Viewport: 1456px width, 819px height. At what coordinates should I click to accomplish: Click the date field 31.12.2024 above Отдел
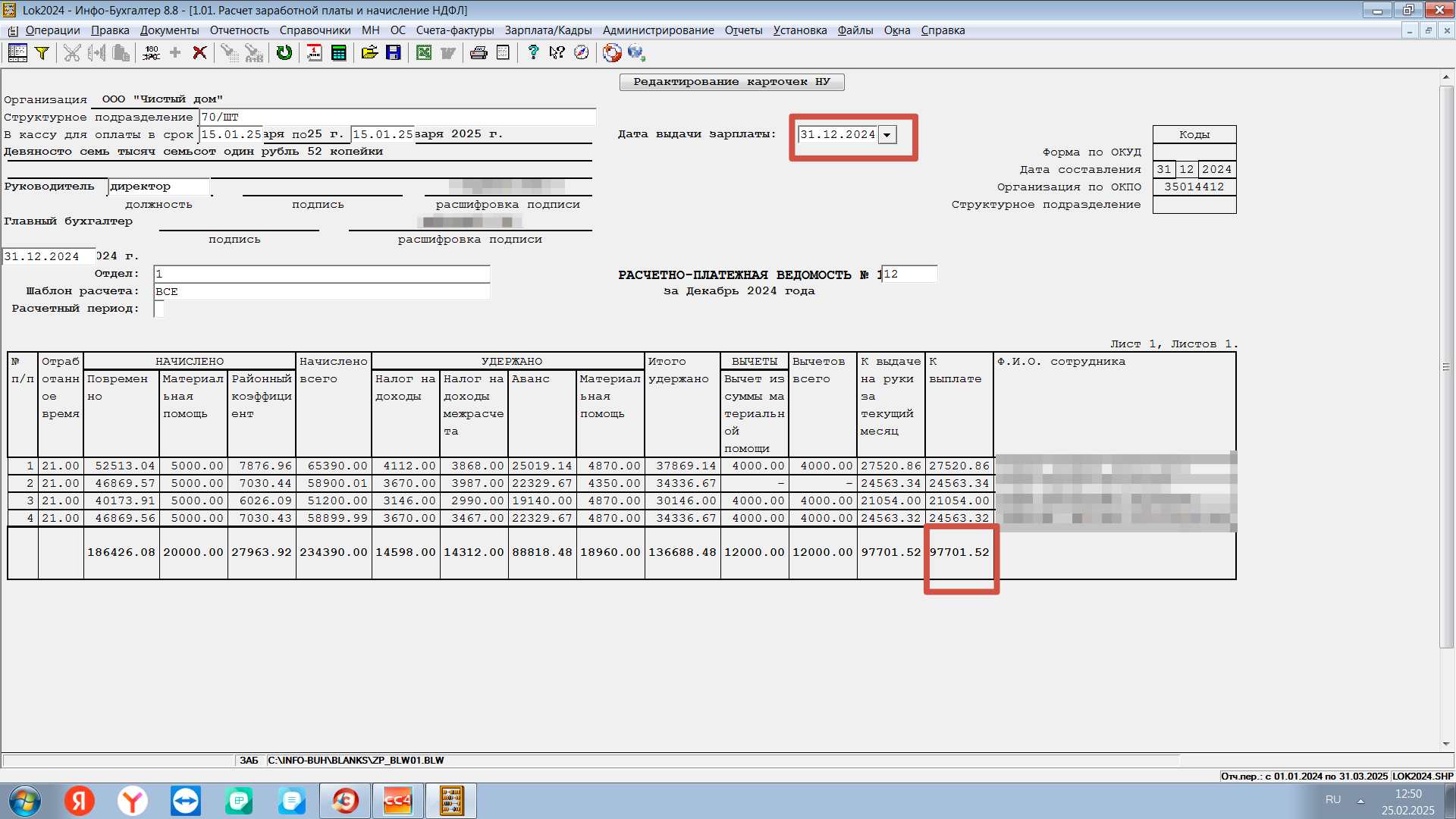[x=49, y=256]
